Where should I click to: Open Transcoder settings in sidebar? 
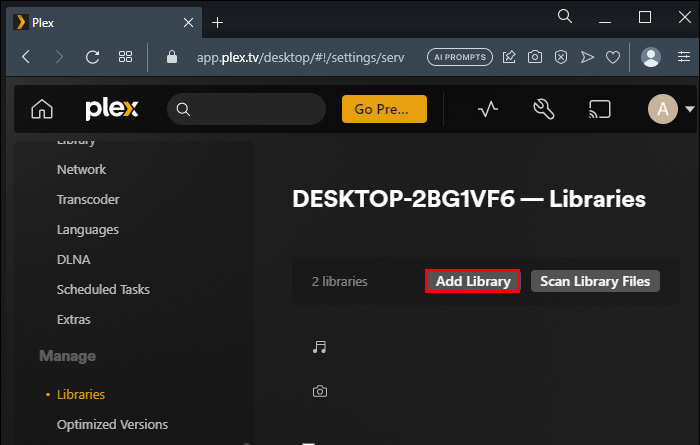(88, 200)
